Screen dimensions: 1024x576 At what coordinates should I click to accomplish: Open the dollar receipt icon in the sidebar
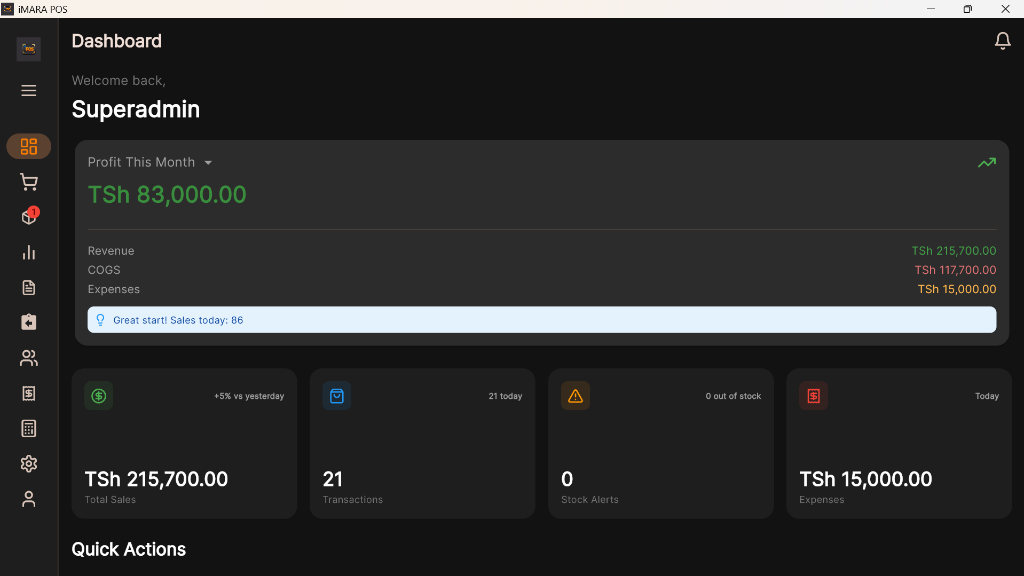point(29,393)
